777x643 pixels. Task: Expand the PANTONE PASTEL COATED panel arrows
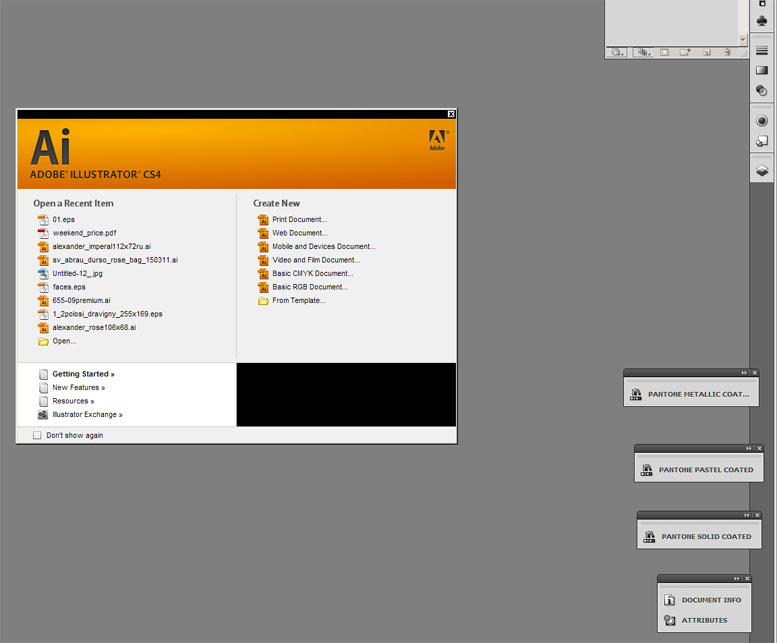pyautogui.click(x=749, y=448)
